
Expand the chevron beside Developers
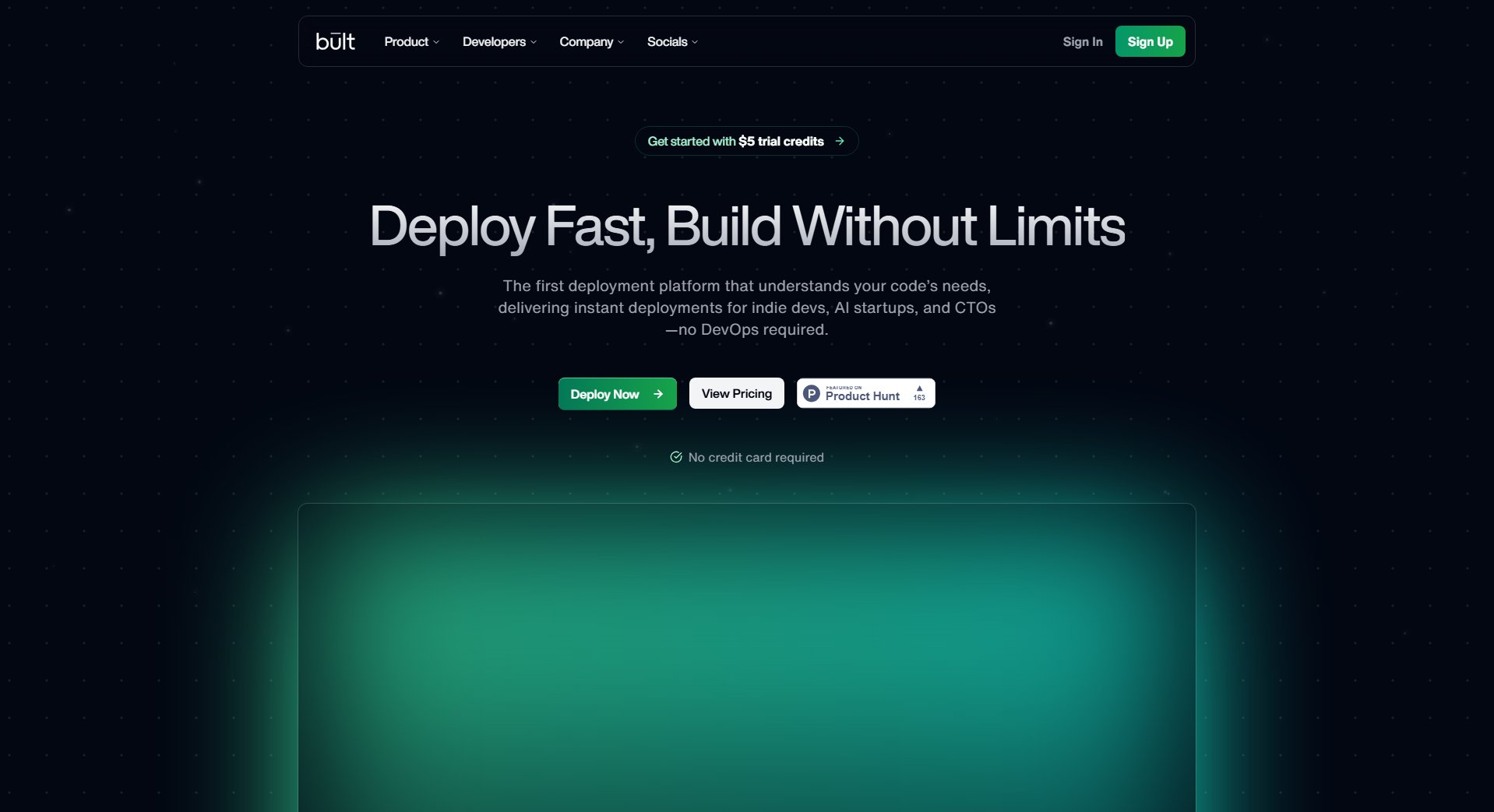(x=534, y=43)
